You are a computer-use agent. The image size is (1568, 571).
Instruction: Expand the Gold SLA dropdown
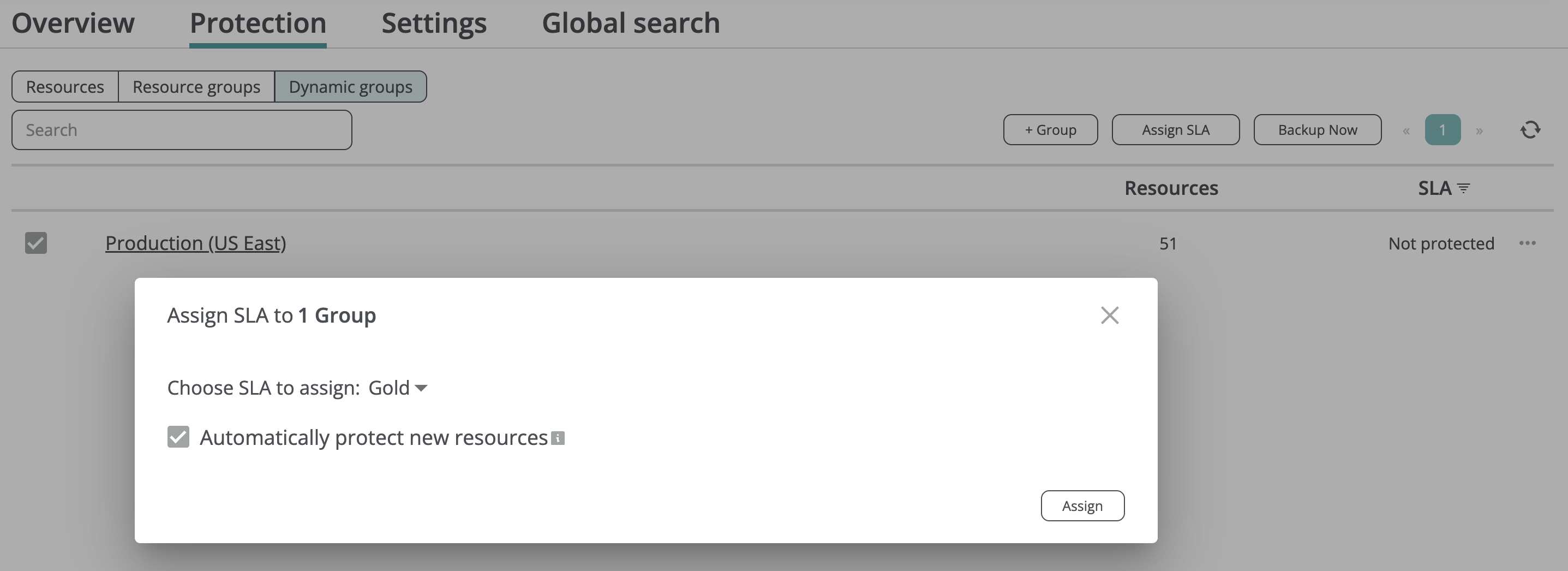click(x=398, y=388)
